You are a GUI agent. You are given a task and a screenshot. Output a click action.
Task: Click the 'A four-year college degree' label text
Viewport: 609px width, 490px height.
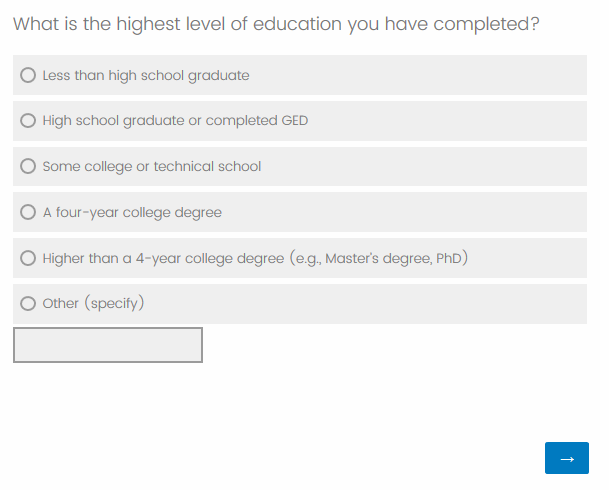coord(132,212)
